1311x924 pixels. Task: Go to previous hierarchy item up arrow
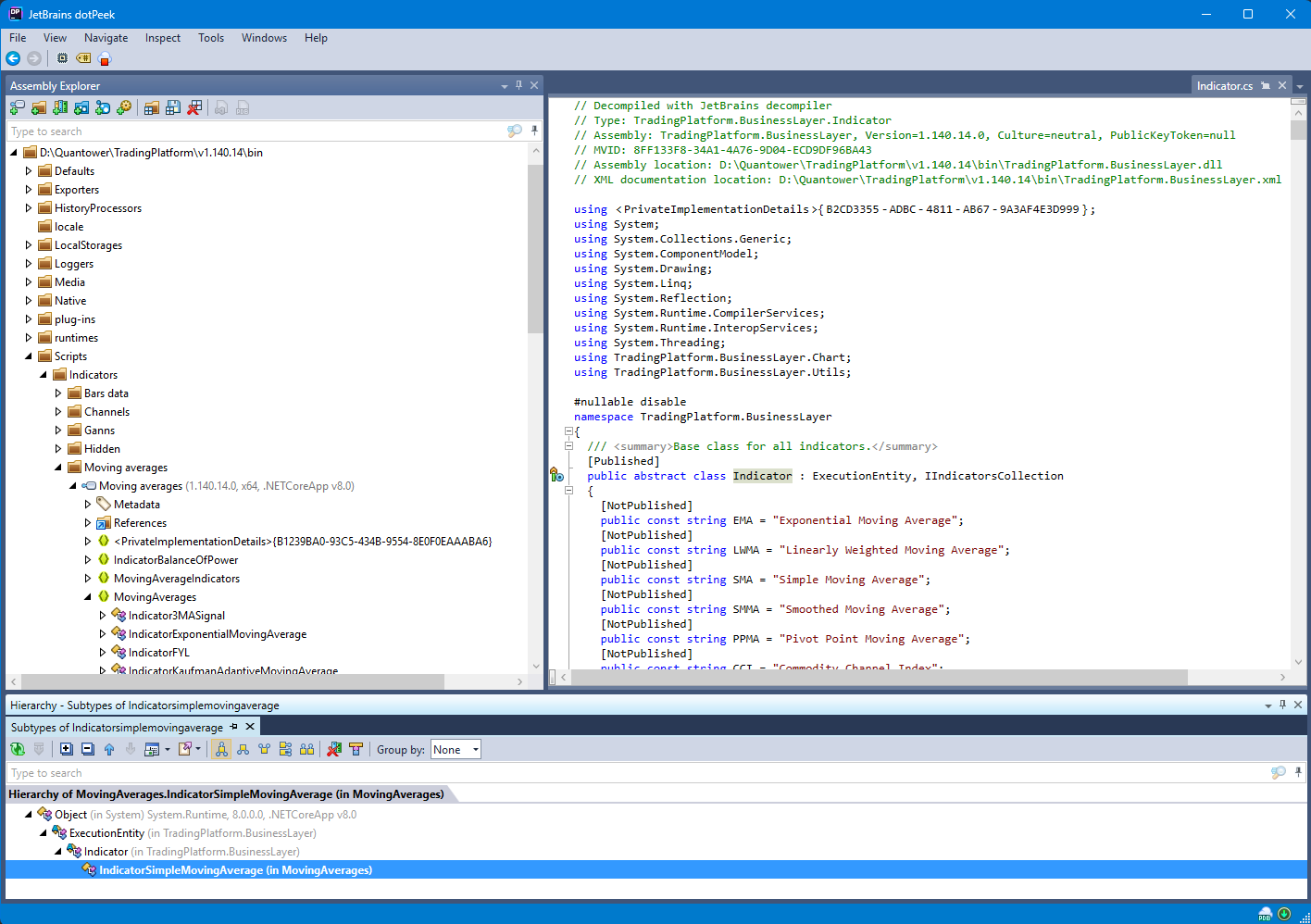pyautogui.click(x=109, y=749)
